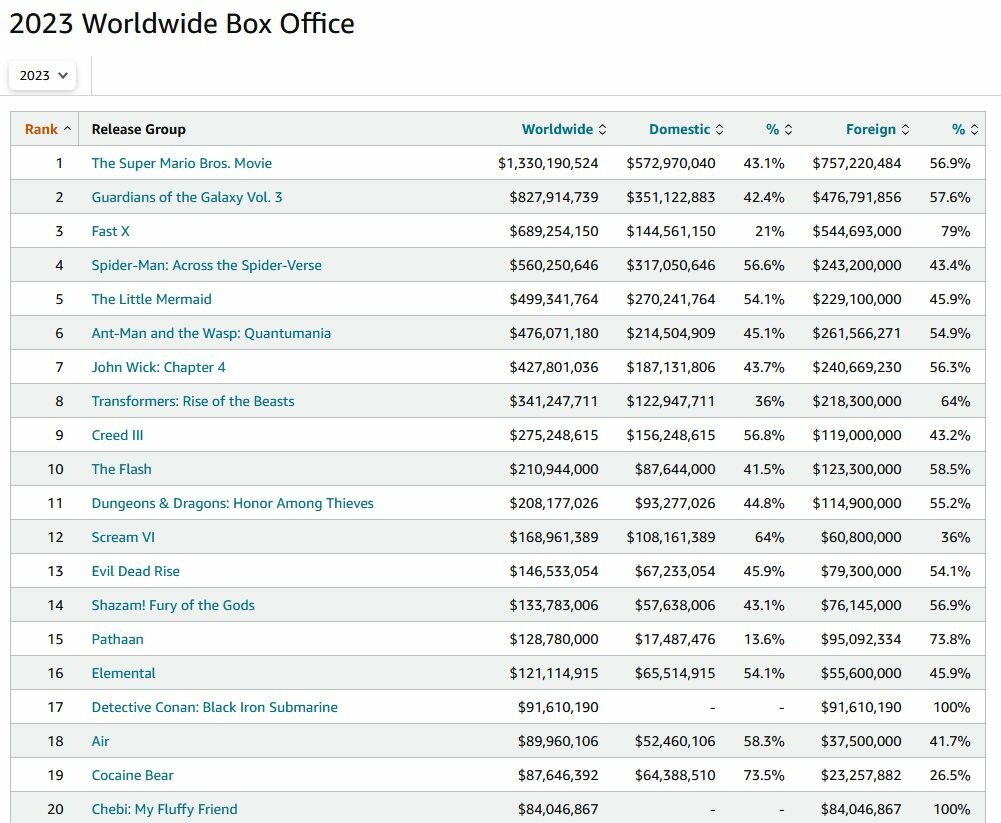Select domestic gross $572,970,040
The image size is (1001, 823).
tap(671, 163)
